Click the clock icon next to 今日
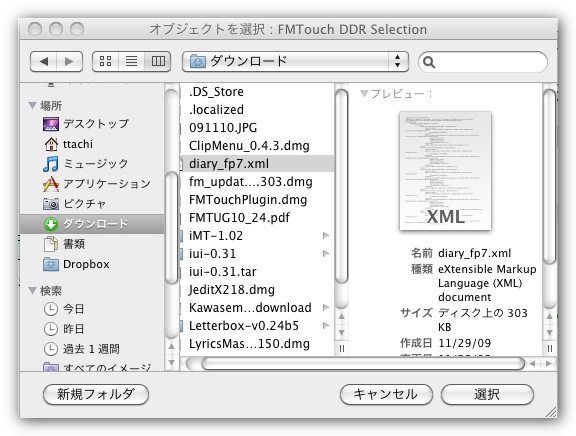The width and height of the screenshot is (576, 436). 51,309
